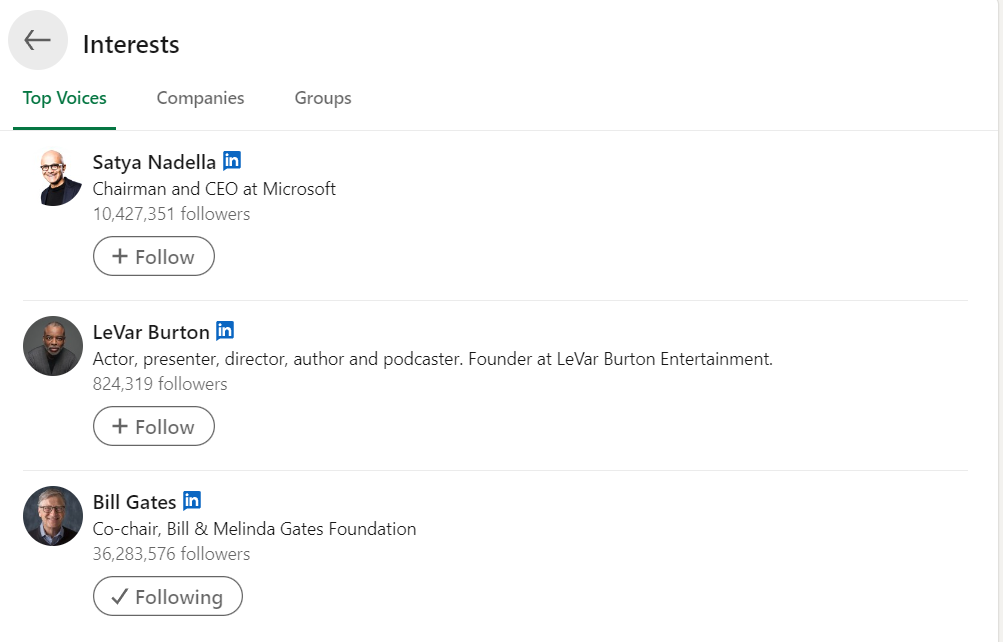Click '36,283,576 followers' text

171,554
